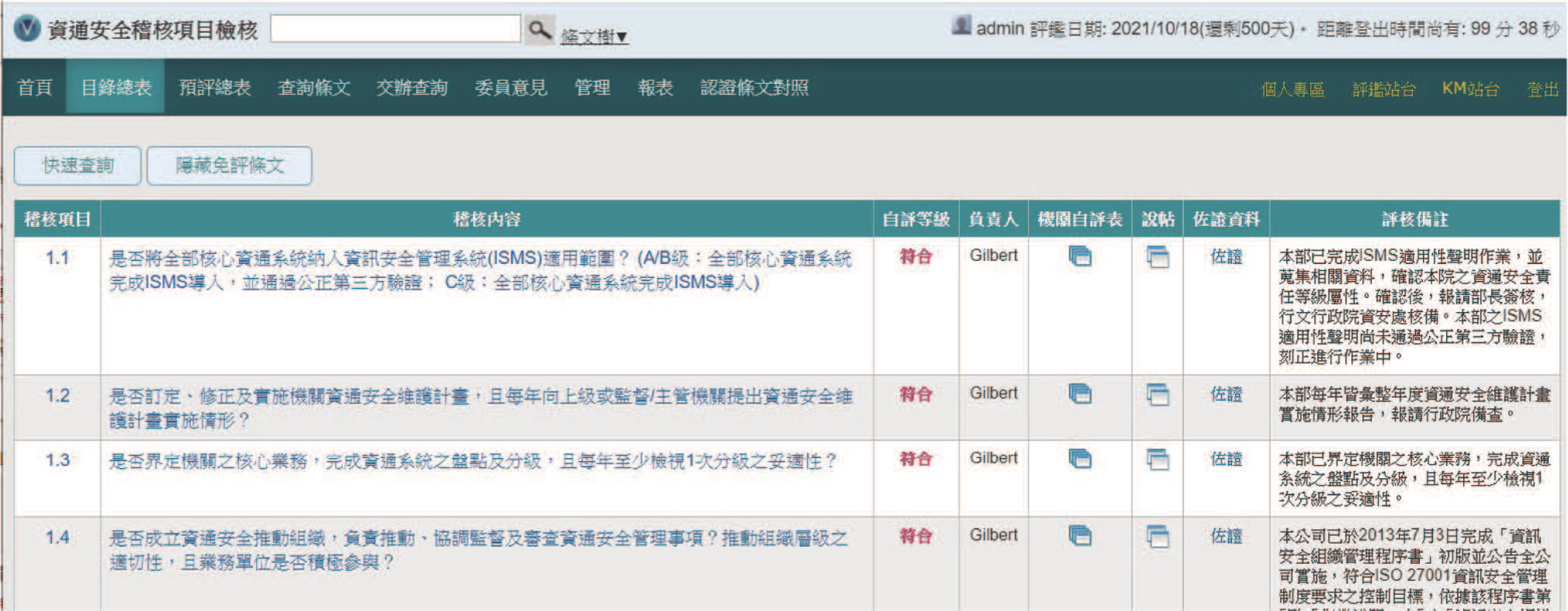Open the KM站台 link
The width and height of the screenshot is (1568, 611).
(1470, 89)
